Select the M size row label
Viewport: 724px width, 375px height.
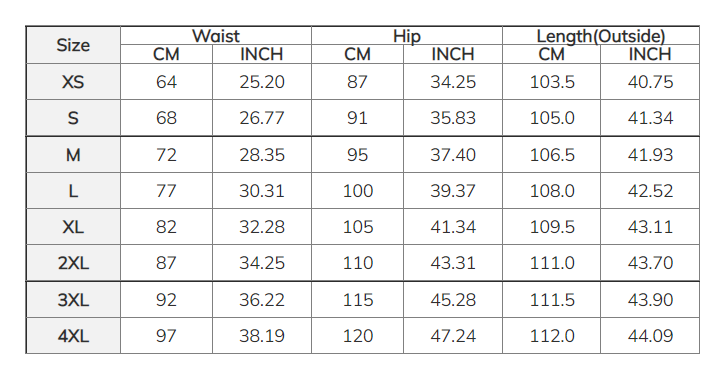pyautogui.click(x=73, y=155)
